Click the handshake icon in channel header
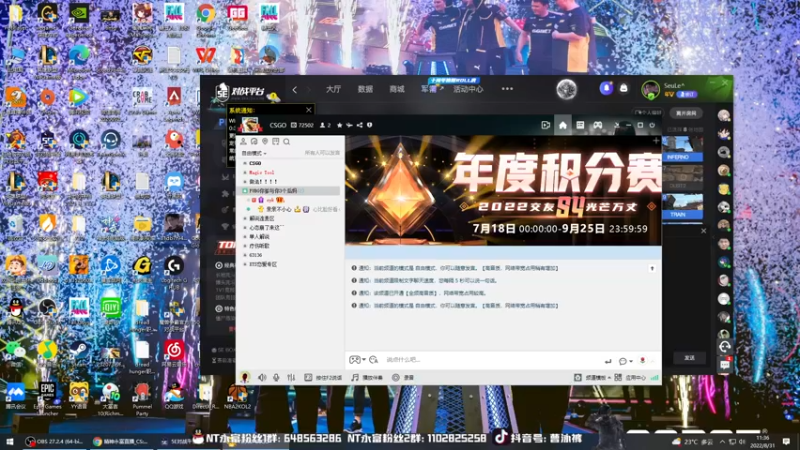This screenshot has width=800, height=450. pos(349,125)
